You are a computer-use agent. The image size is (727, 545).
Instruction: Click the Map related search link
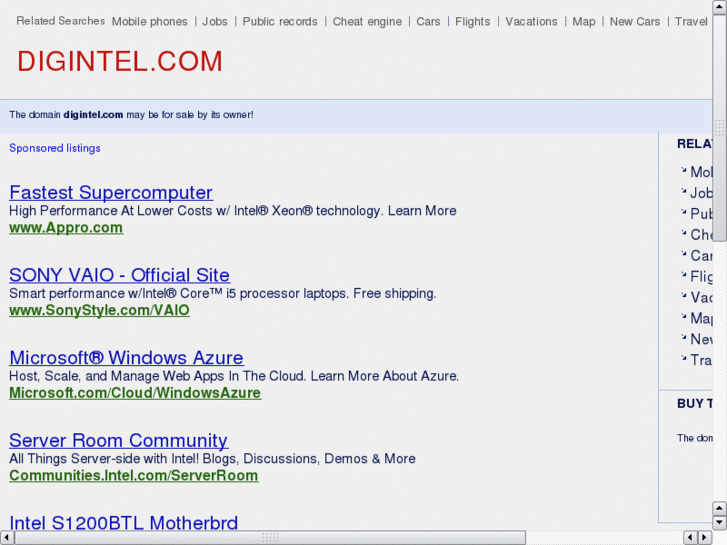tap(584, 22)
